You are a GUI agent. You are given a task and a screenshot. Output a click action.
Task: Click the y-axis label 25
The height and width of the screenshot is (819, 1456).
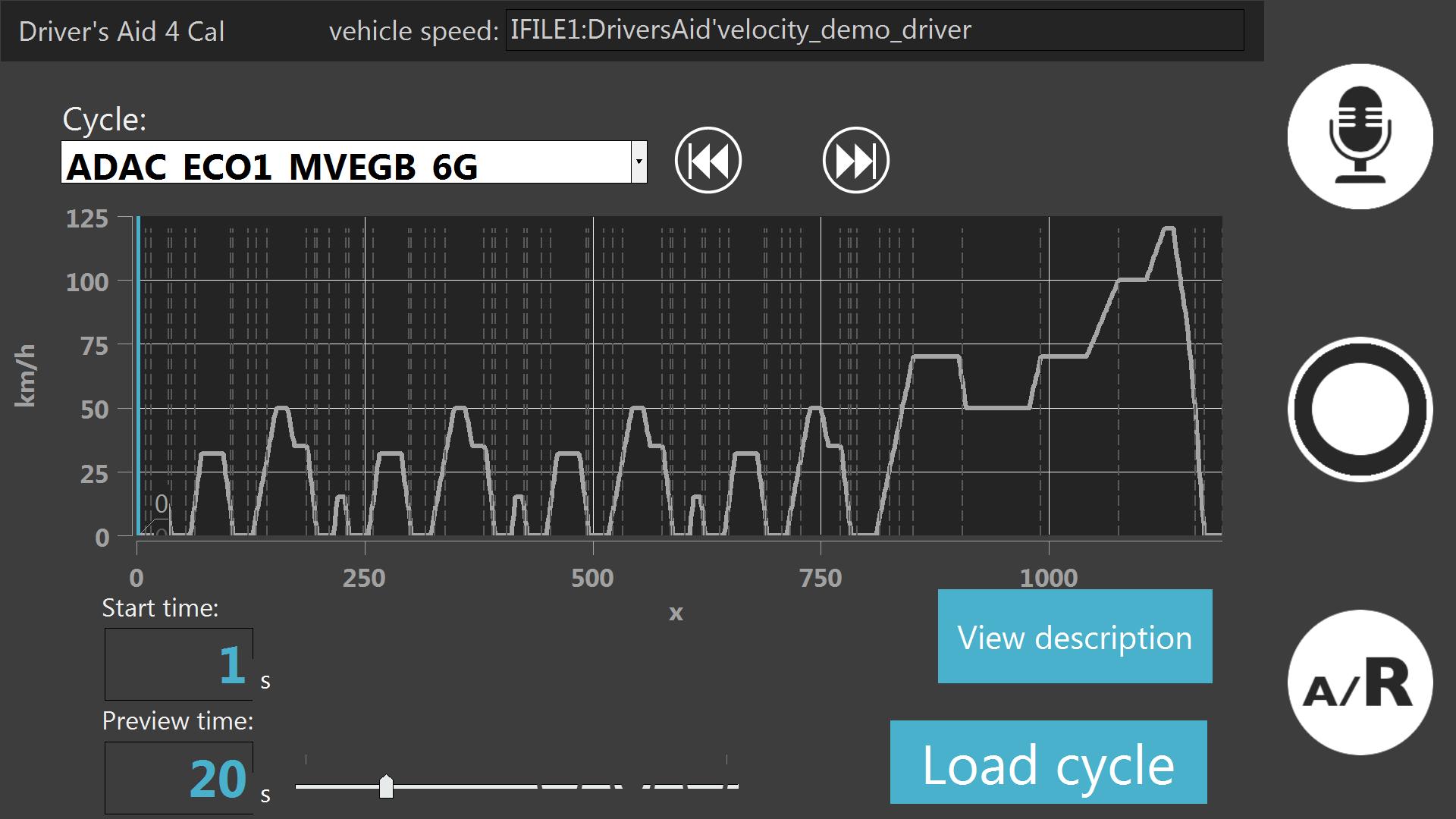click(x=94, y=475)
